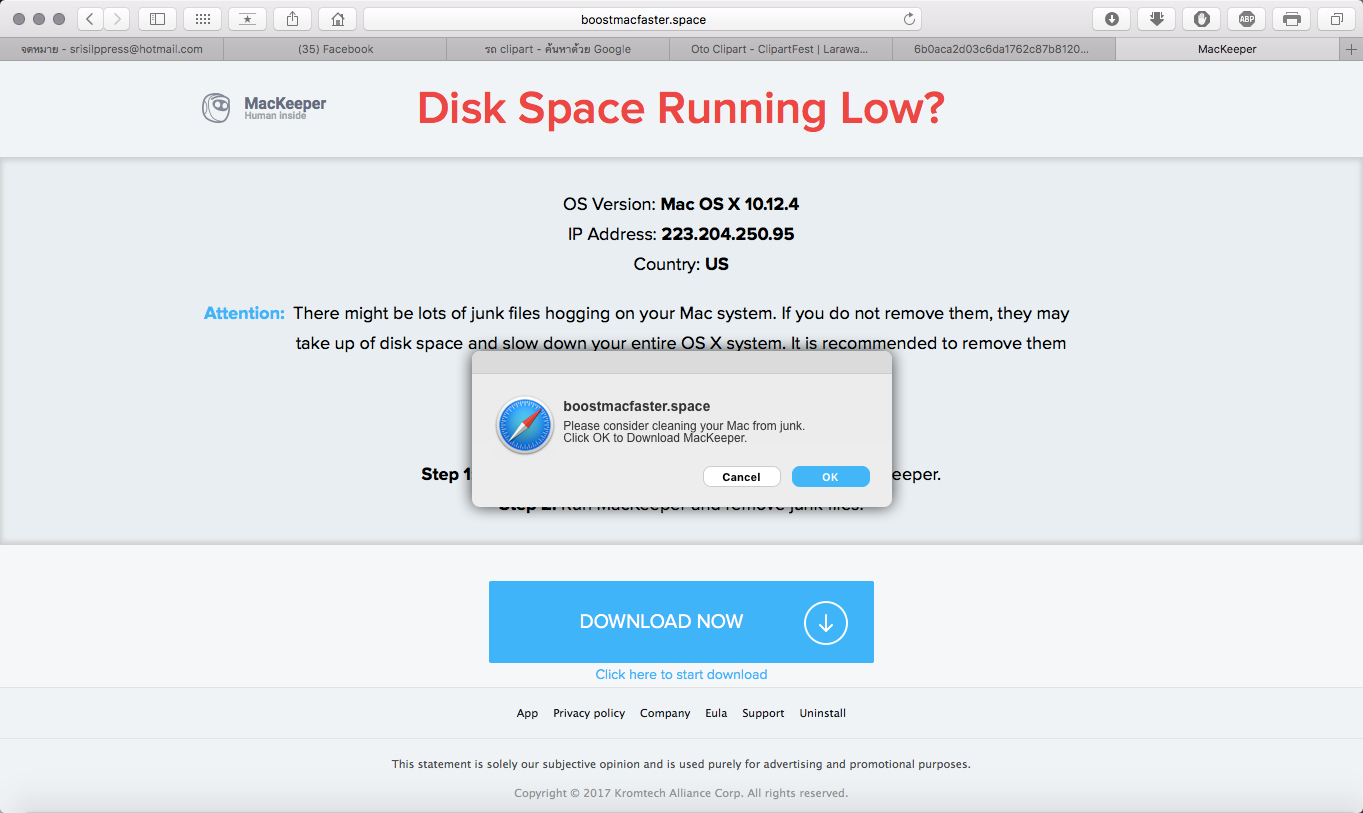This screenshot has height=813, width=1363.
Task: Select the MacKeeper tab
Action: coord(1228,49)
